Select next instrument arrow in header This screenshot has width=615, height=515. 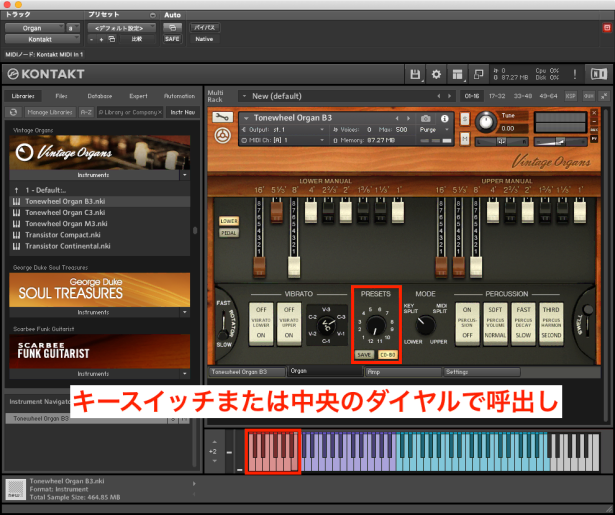[408, 118]
